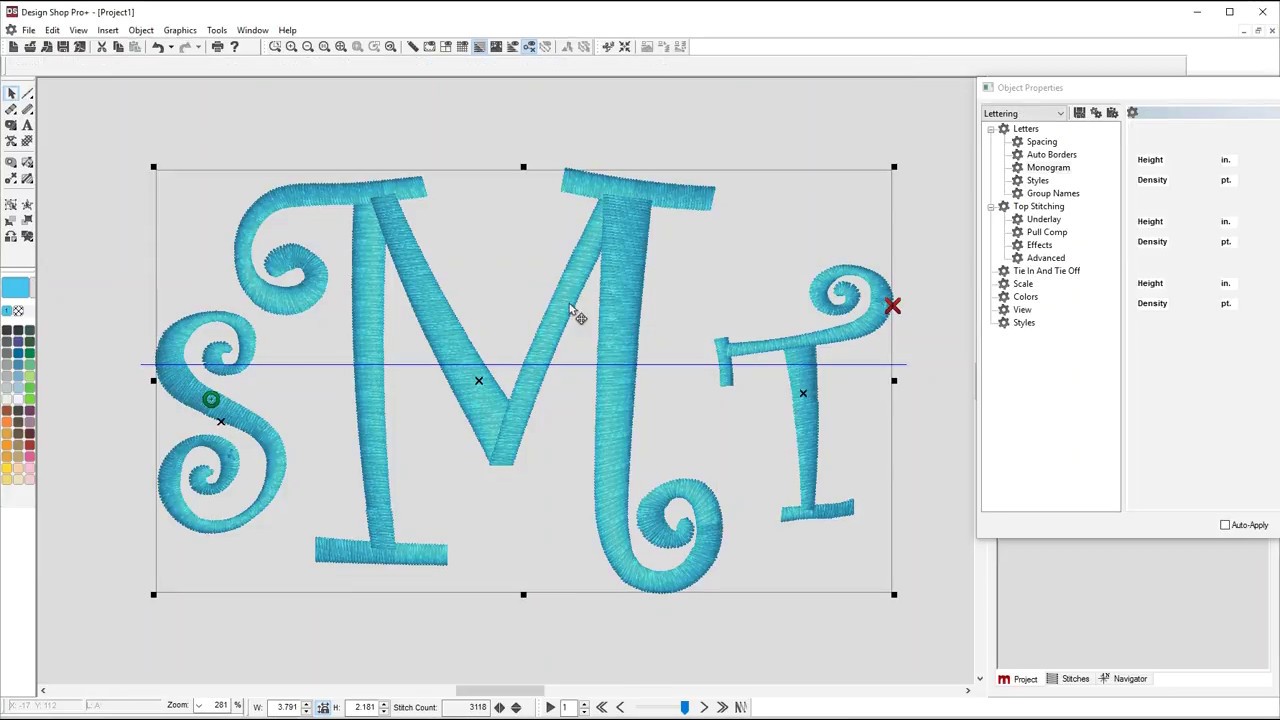Image resolution: width=1280 pixels, height=720 pixels.
Task: Click the ruler measure tool icon
Action: point(412,46)
